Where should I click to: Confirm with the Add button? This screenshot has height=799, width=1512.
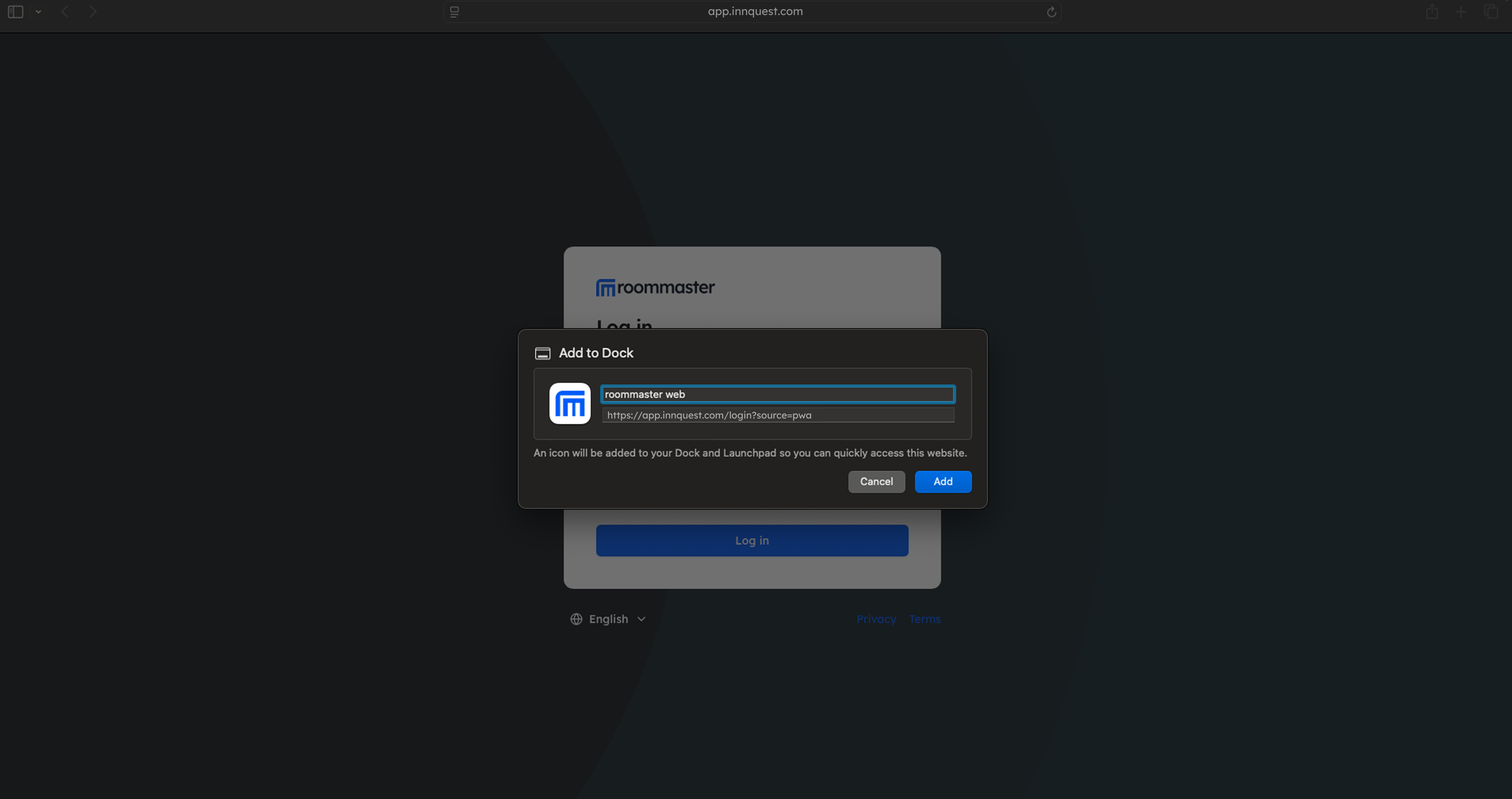[x=943, y=482]
